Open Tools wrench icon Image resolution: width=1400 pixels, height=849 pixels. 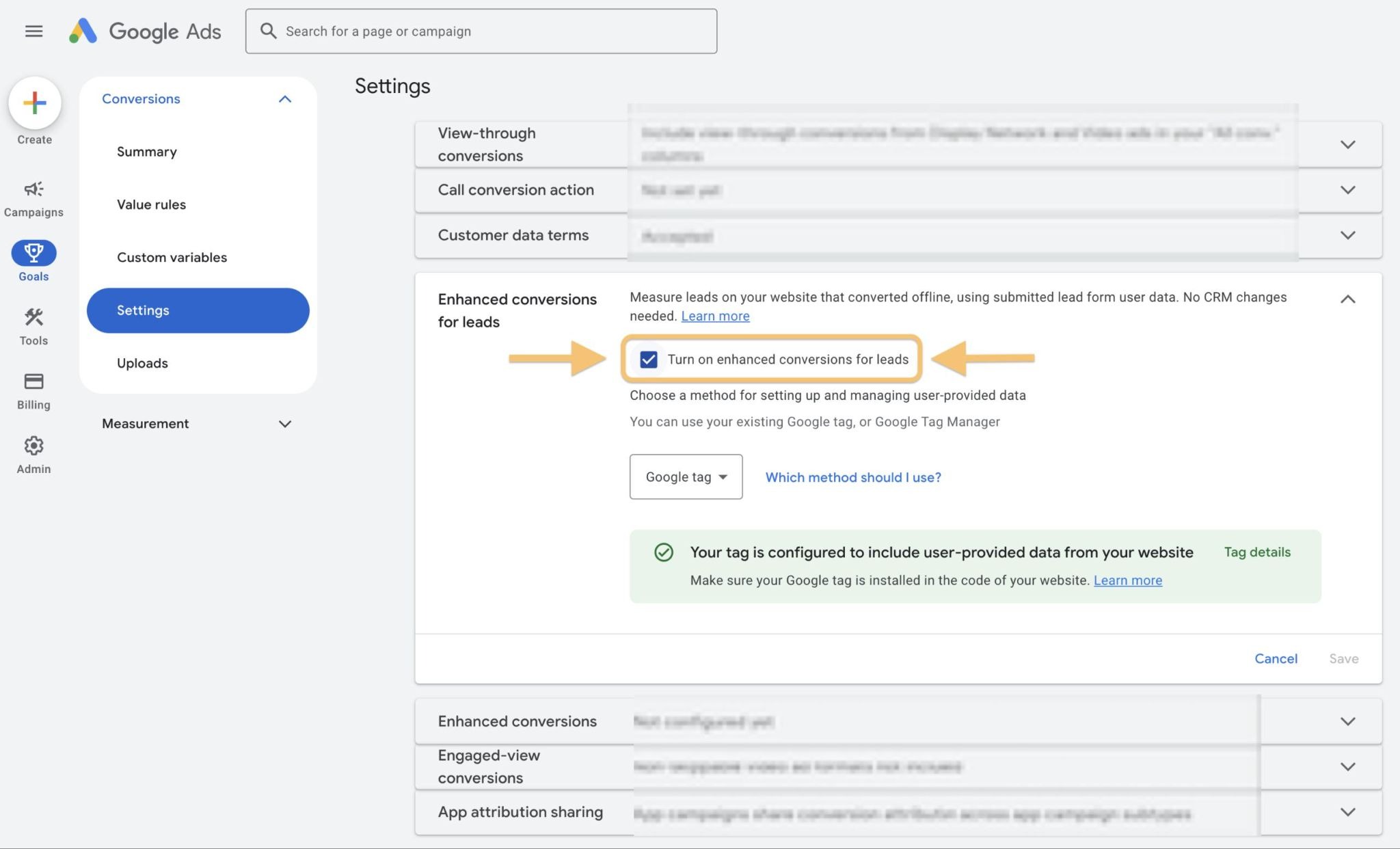(x=33, y=317)
